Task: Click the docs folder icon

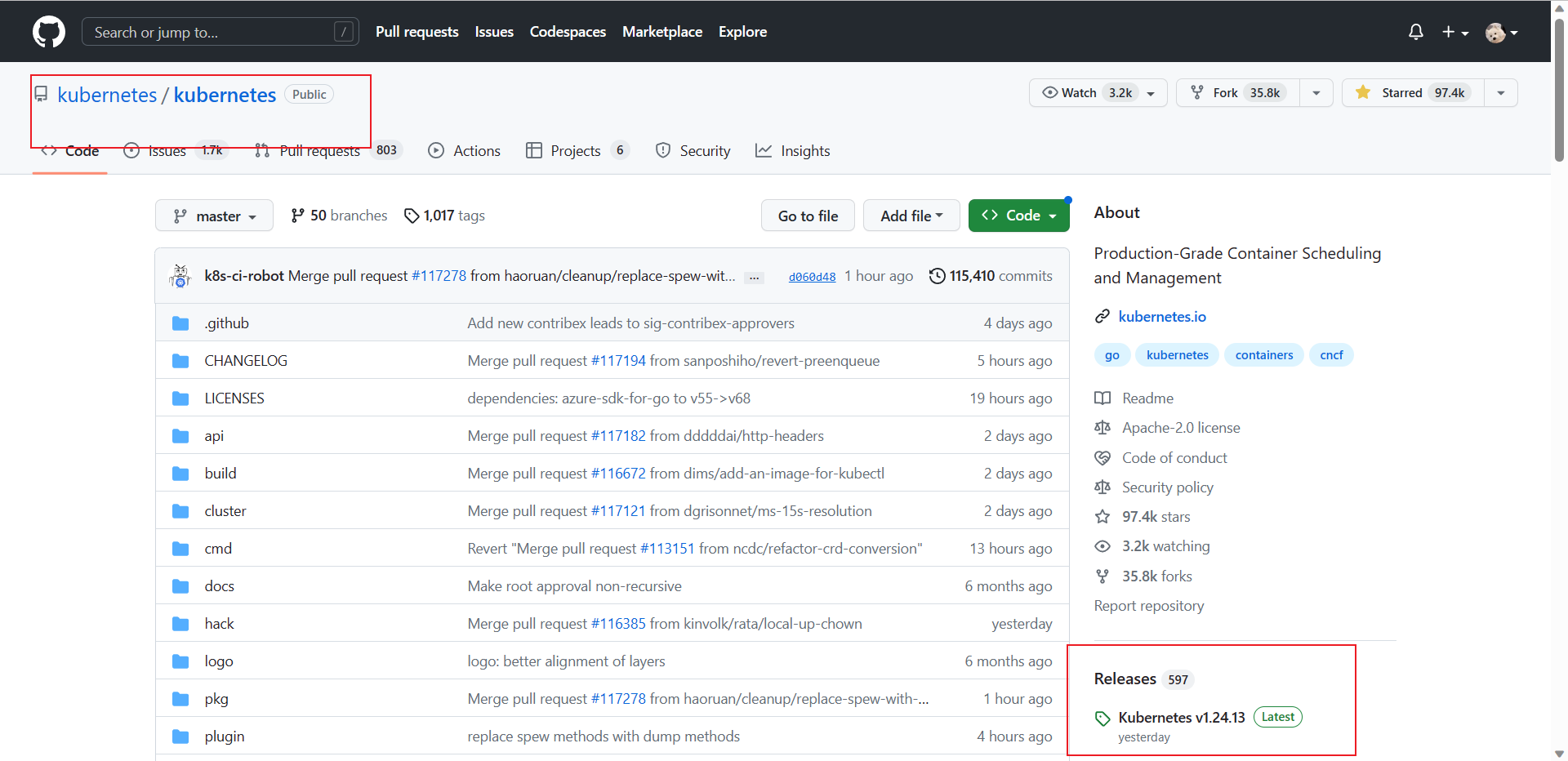Action: 180,586
